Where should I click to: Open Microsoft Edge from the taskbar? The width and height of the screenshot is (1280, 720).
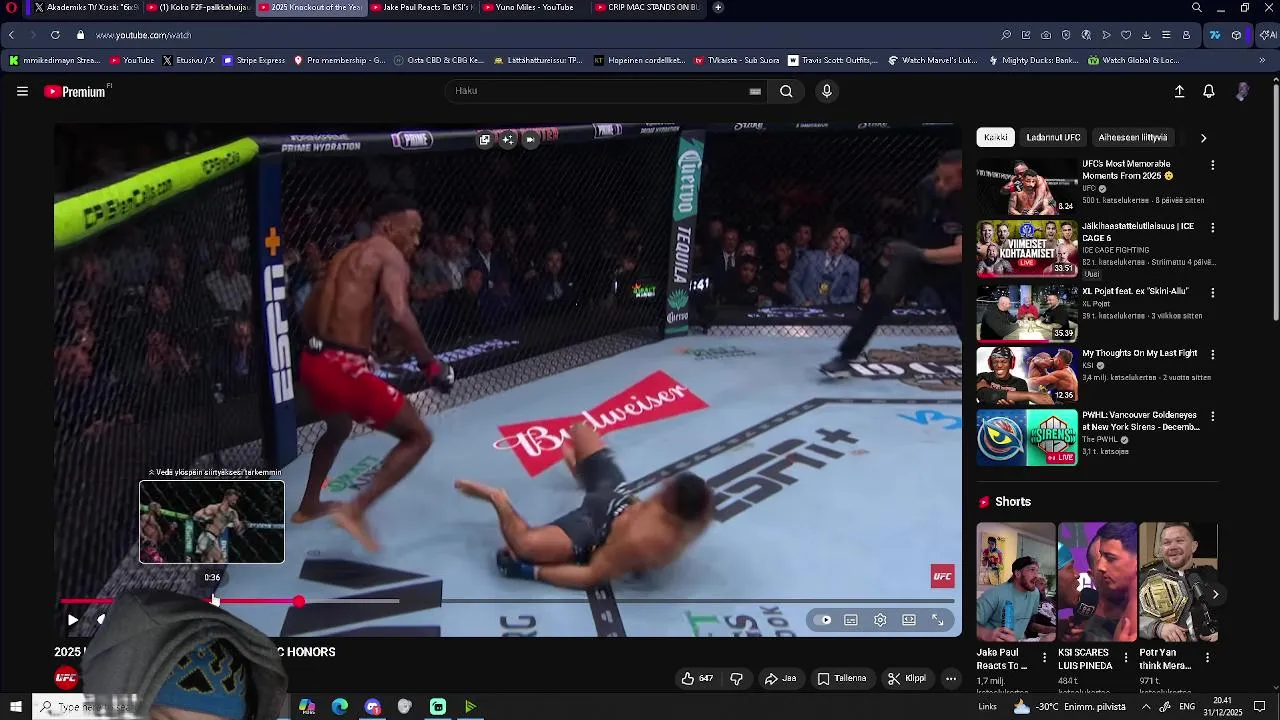pos(340,707)
